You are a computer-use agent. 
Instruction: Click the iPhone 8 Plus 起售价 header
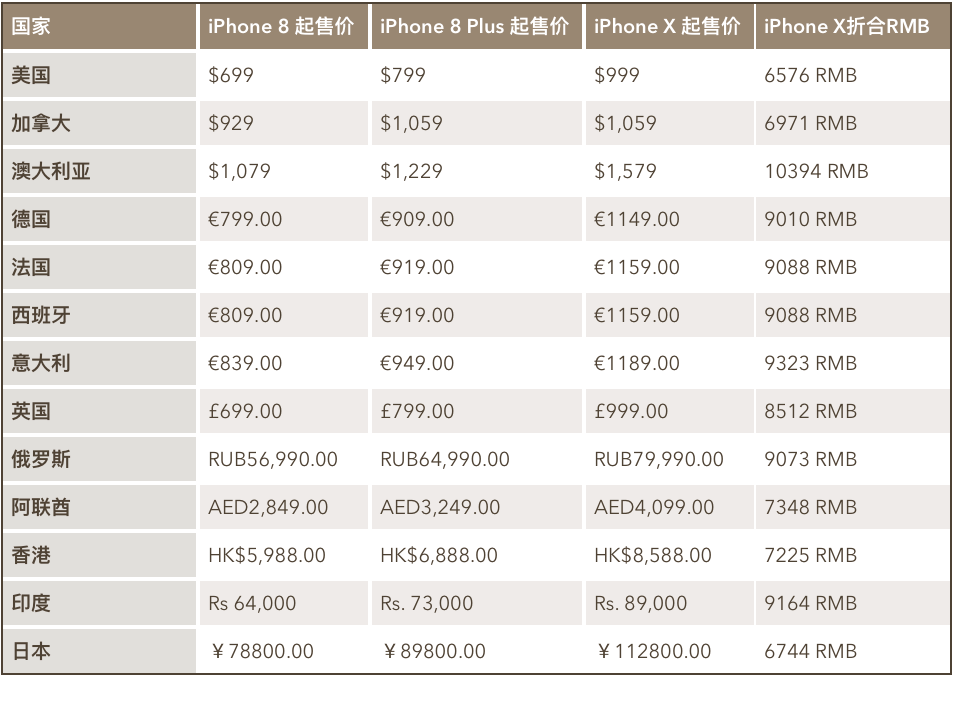click(474, 27)
